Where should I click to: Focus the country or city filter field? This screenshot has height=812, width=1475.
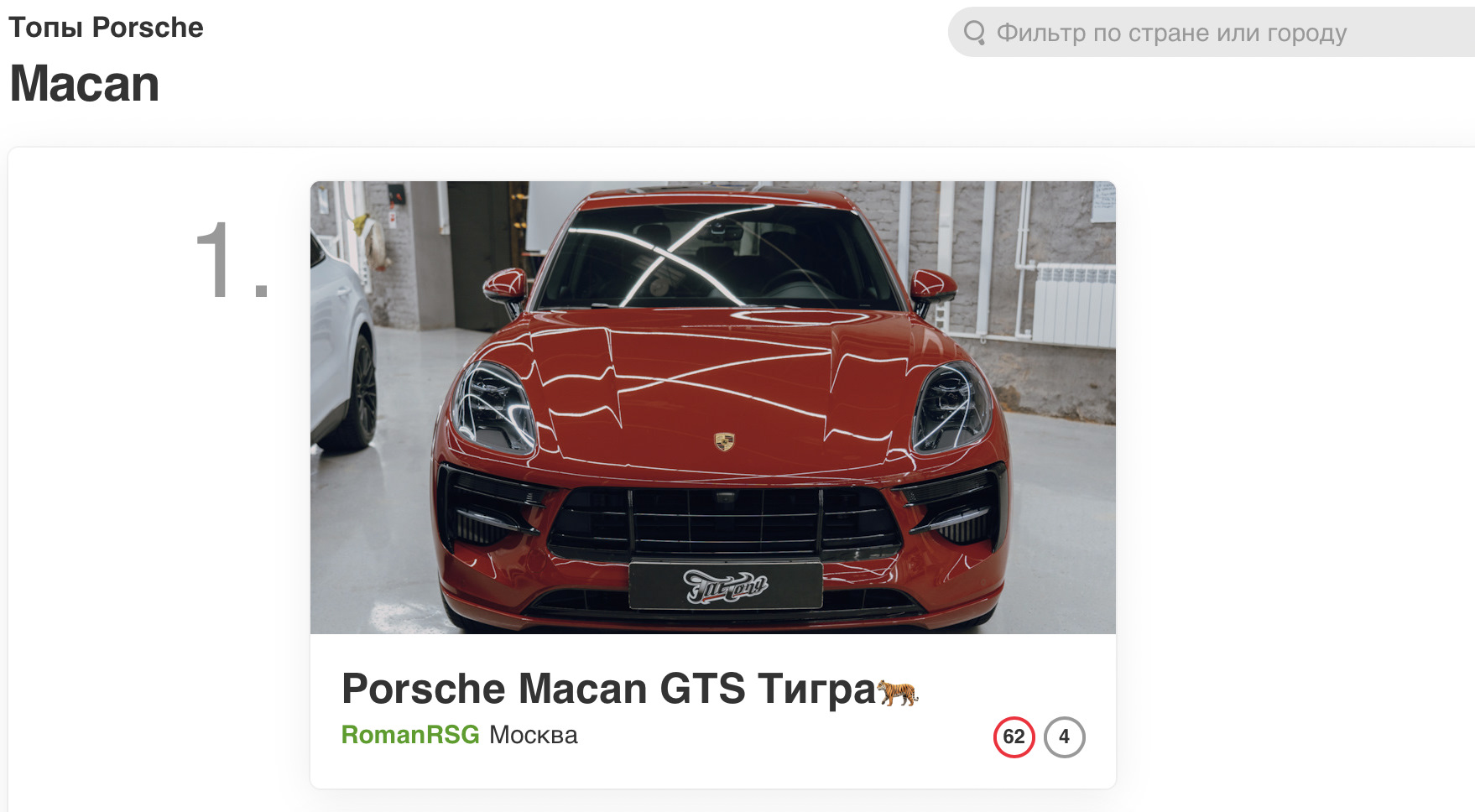pyautogui.click(x=1212, y=33)
